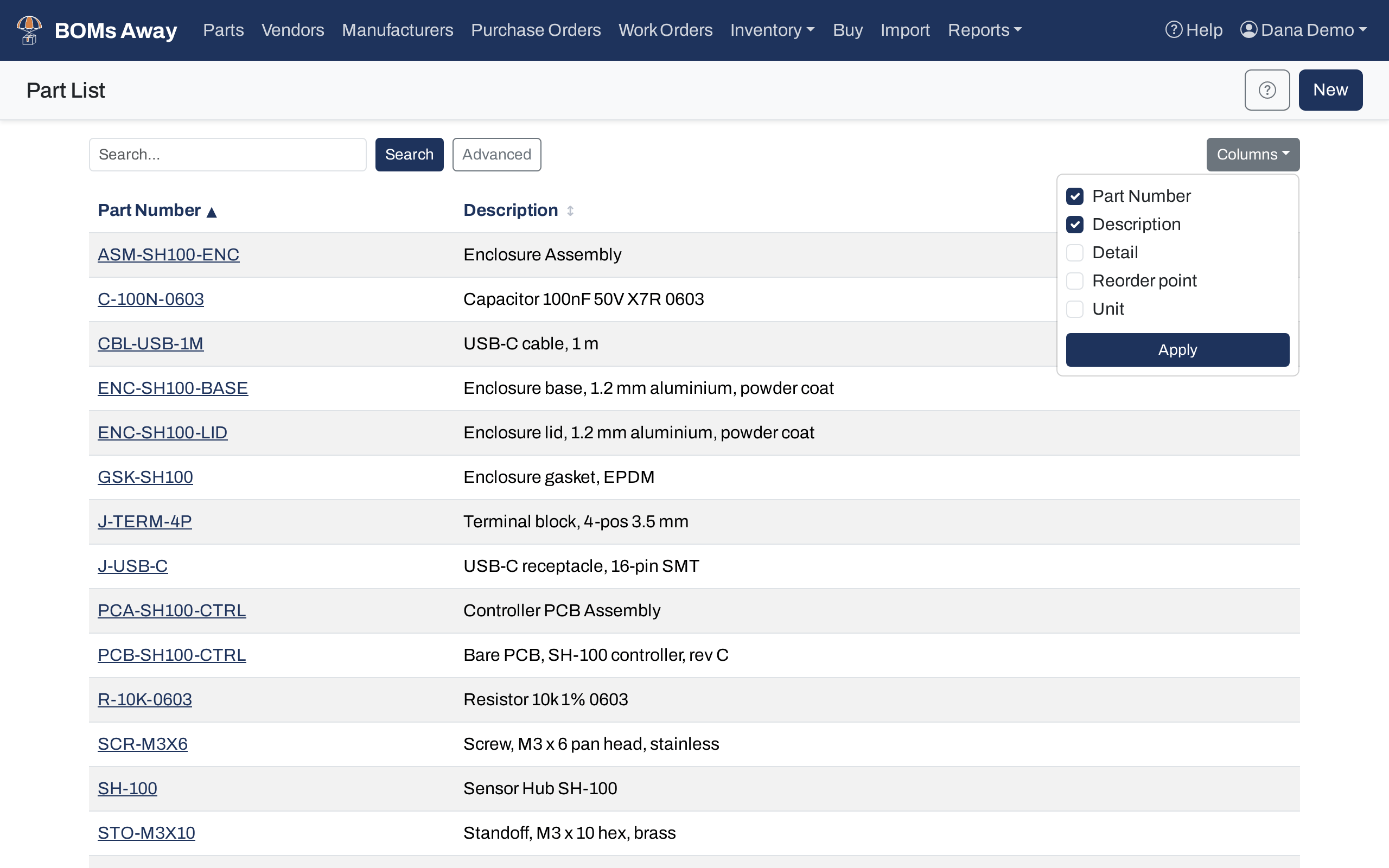Uncheck the Description column checkbox

[x=1074, y=225]
